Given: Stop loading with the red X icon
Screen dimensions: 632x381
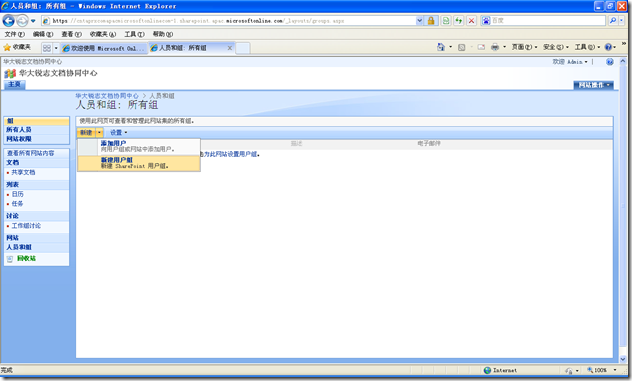Looking at the screenshot, I should (471, 21).
